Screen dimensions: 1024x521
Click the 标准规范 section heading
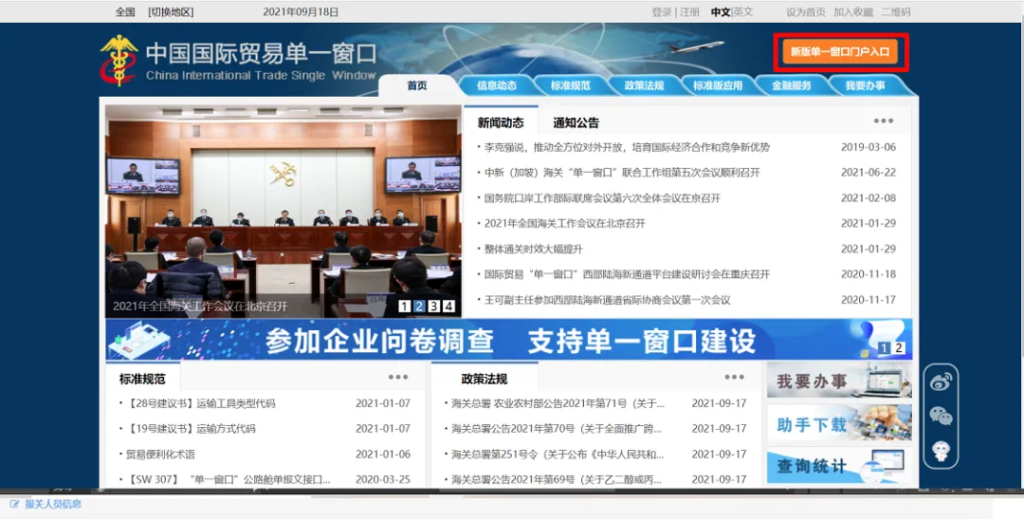tap(142, 379)
